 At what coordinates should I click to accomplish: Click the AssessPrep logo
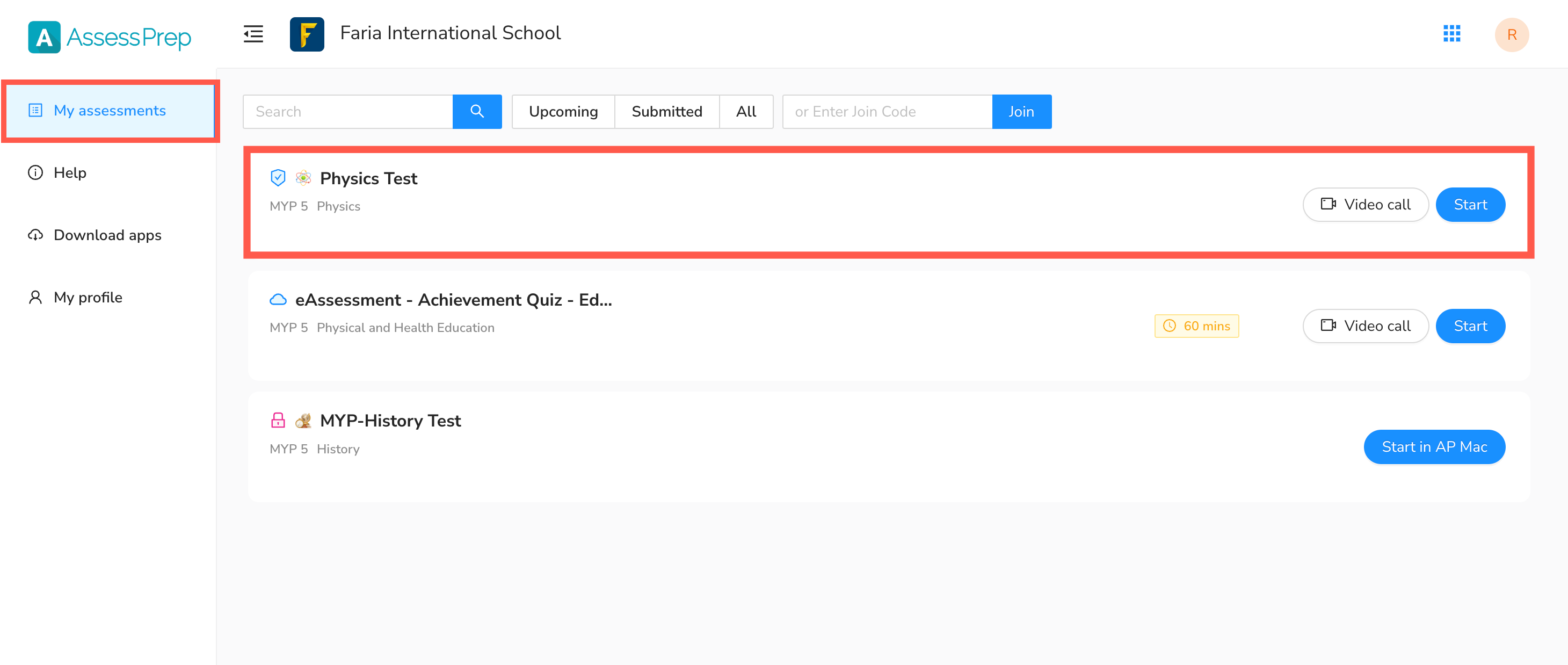(x=110, y=37)
